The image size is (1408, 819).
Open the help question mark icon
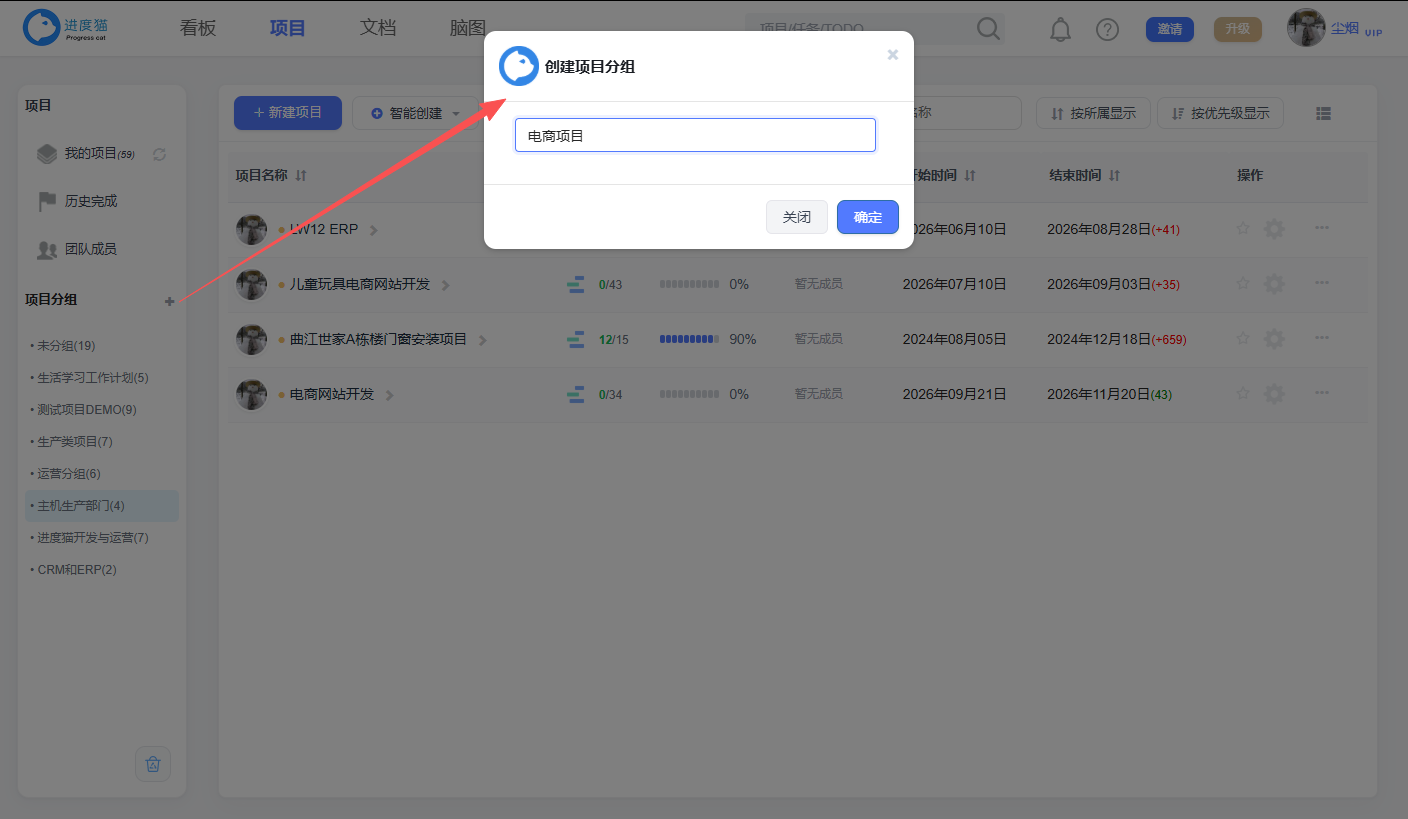[x=1107, y=30]
